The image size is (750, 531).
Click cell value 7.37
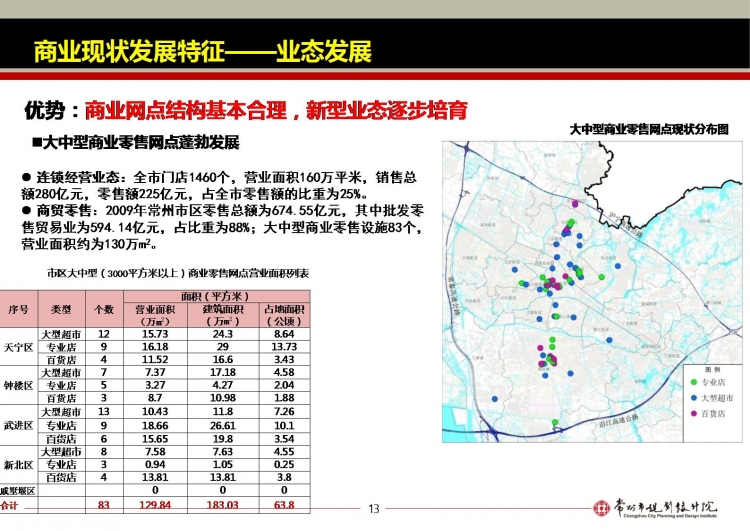click(155, 373)
